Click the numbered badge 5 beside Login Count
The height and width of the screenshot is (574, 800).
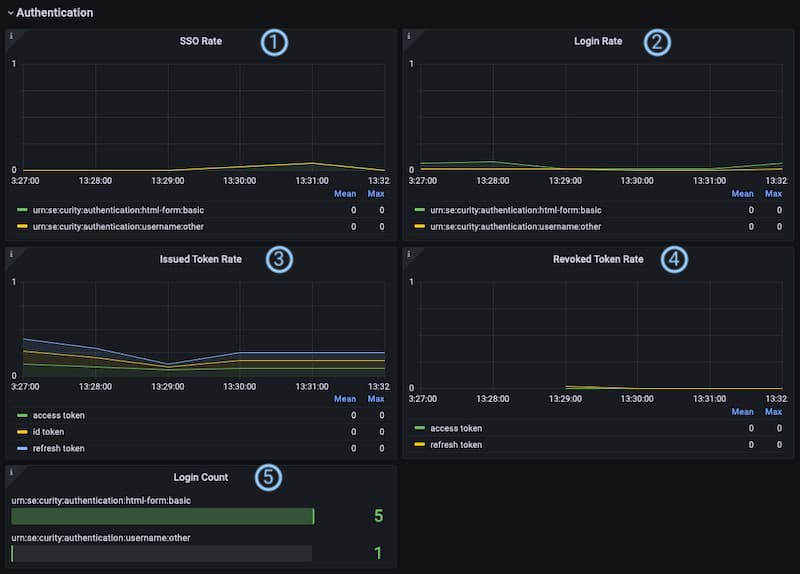click(x=268, y=477)
